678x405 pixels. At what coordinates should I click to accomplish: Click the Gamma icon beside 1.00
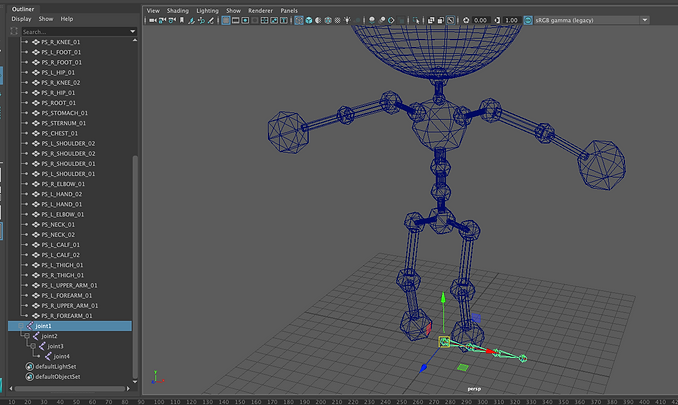(x=497, y=20)
